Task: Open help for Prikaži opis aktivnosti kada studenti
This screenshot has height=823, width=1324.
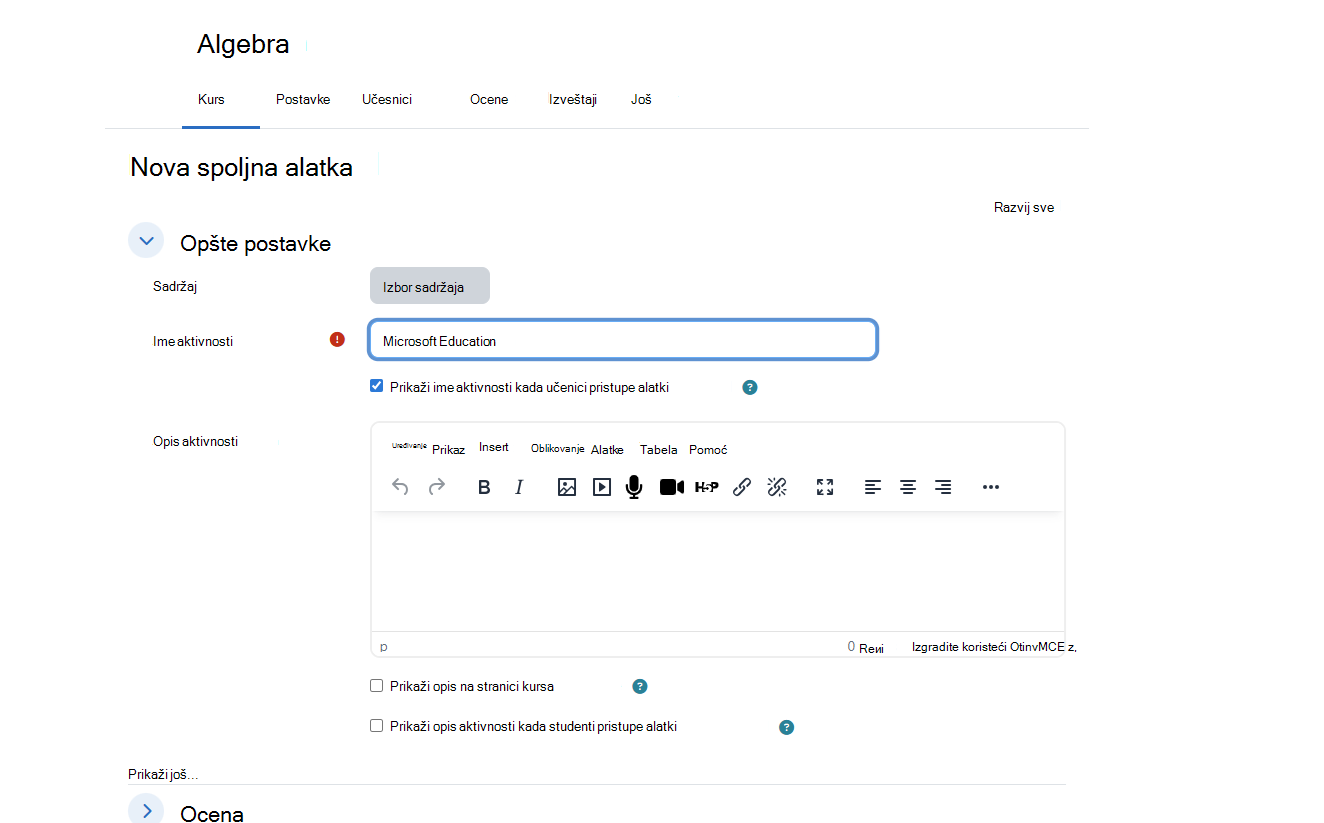Action: (x=787, y=727)
